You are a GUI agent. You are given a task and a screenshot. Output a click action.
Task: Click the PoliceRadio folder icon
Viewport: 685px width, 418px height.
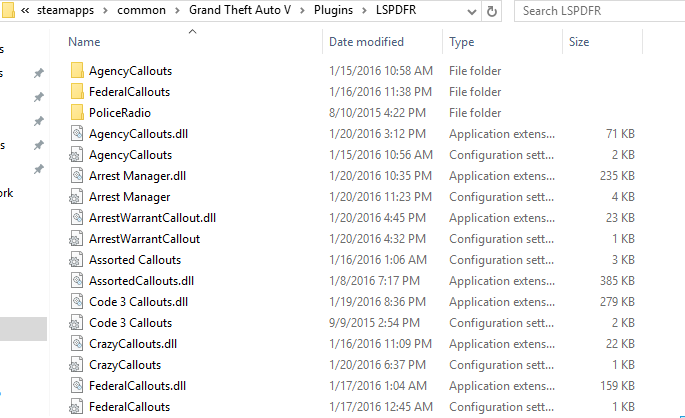pos(77,112)
